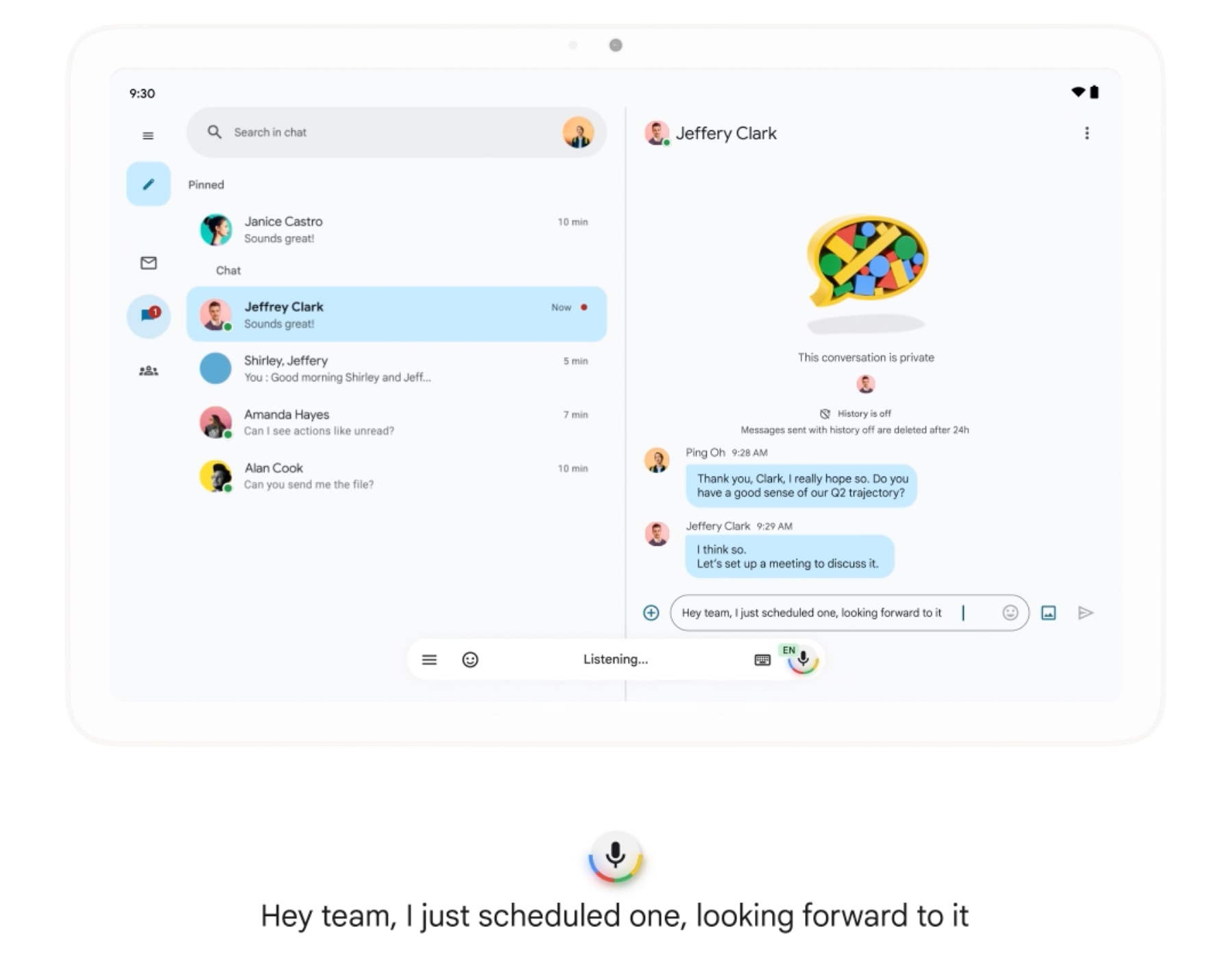Open emoji picker in message field

pos(1009,612)
